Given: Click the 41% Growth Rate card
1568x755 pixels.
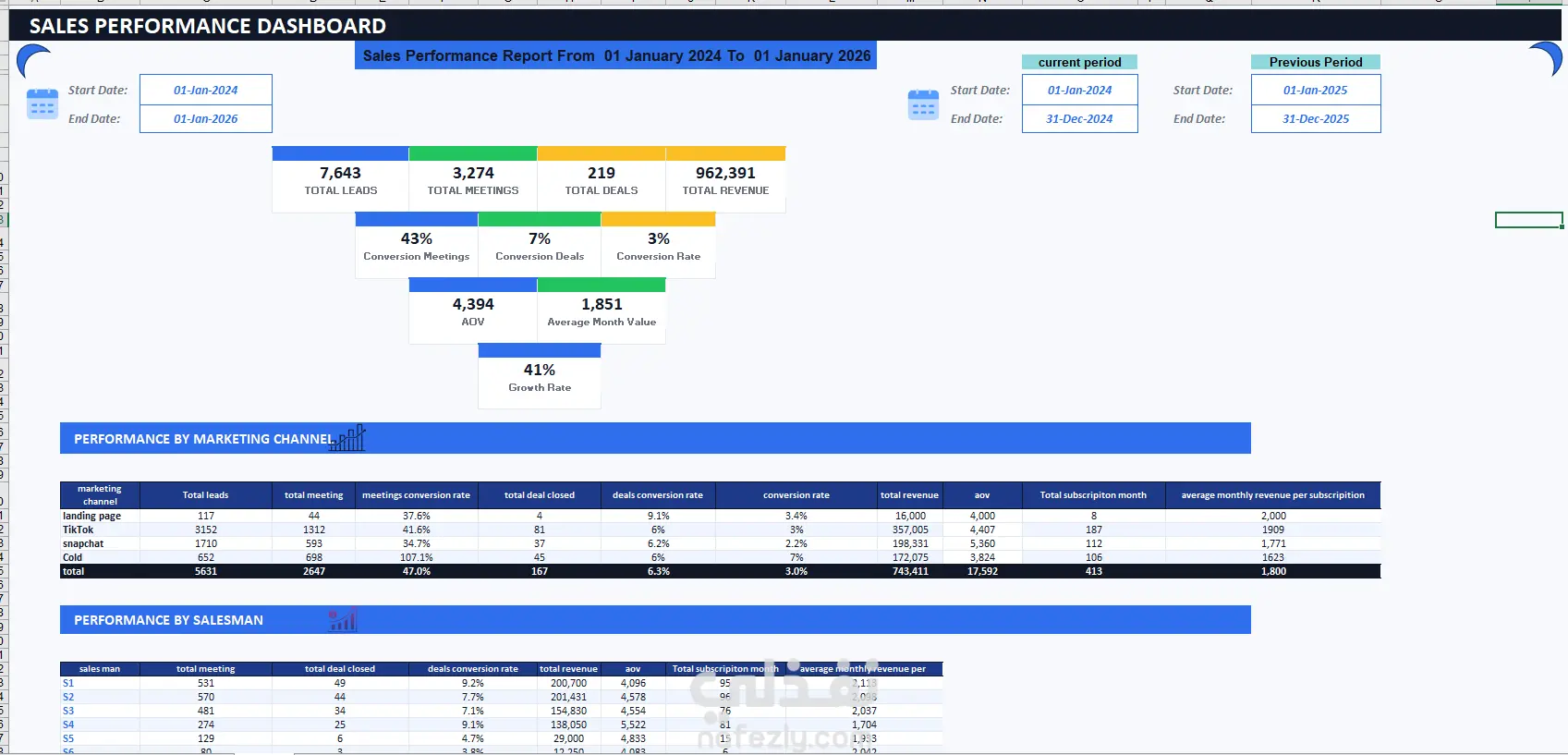Looking at the screenshot, I should (x=540, y=377).
